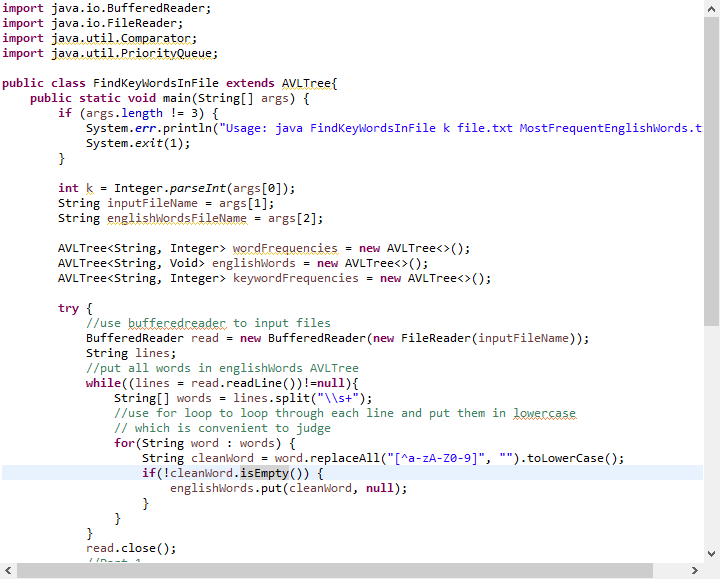Click the try keyword
This screenshot has height=579, width=720.
tap(68, 308)
